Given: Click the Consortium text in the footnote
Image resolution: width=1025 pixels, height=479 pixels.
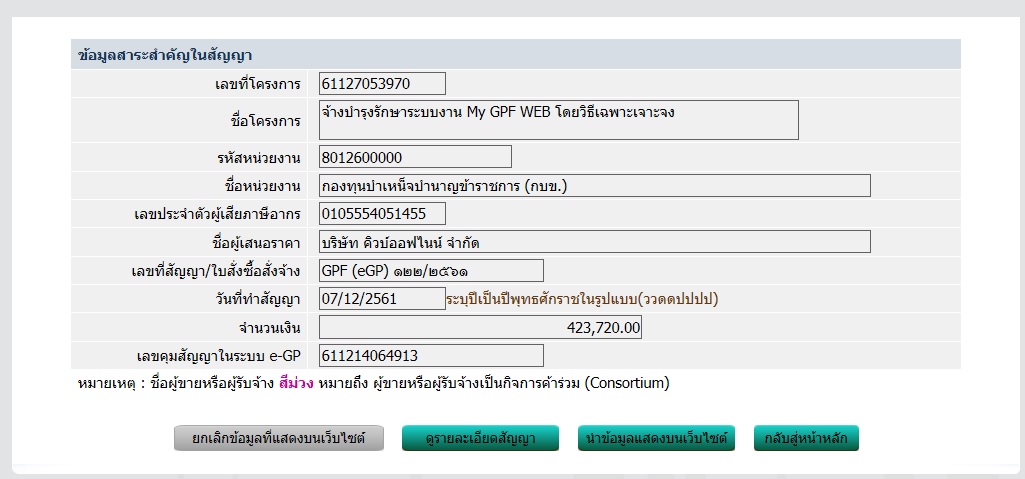Looking at the screenshot, I should 626,383.
